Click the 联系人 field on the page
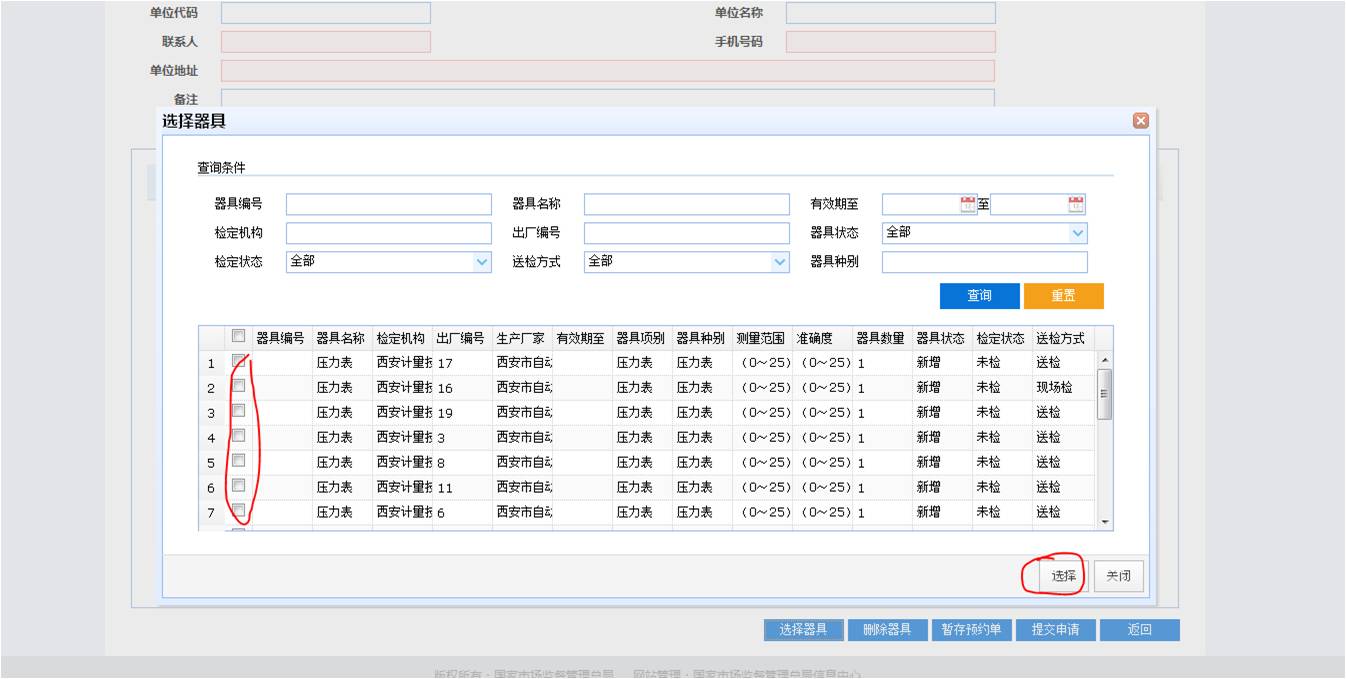This screenshot has height=679, width=1346. pyautogui.click(x=326, y=42)
